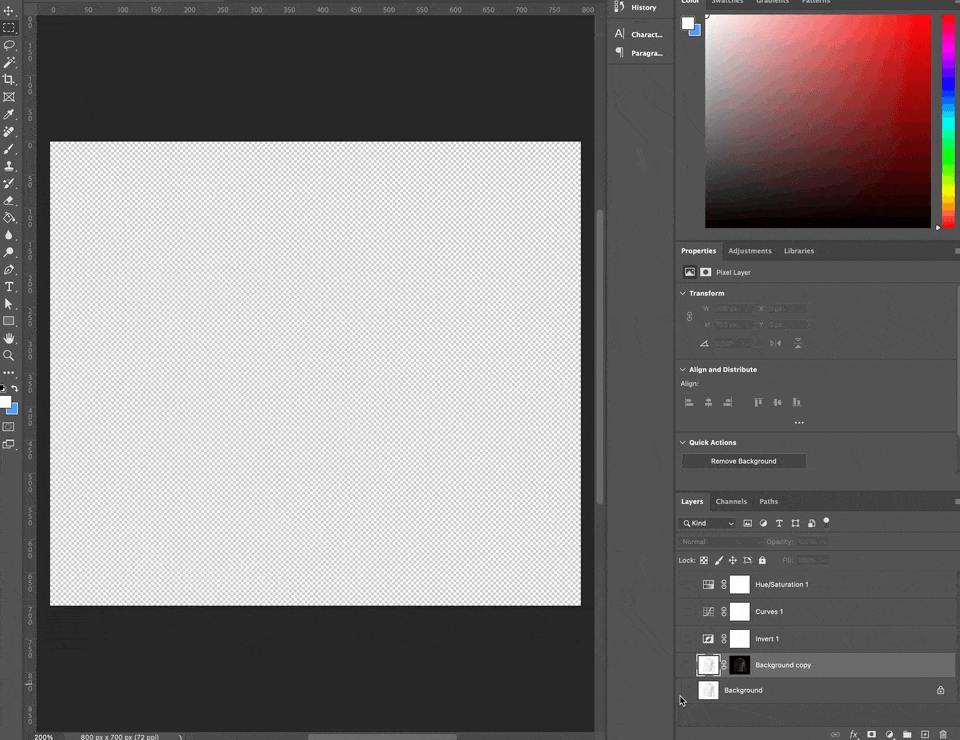
Task: Toggle lock position icon
Action: (733, 560)
